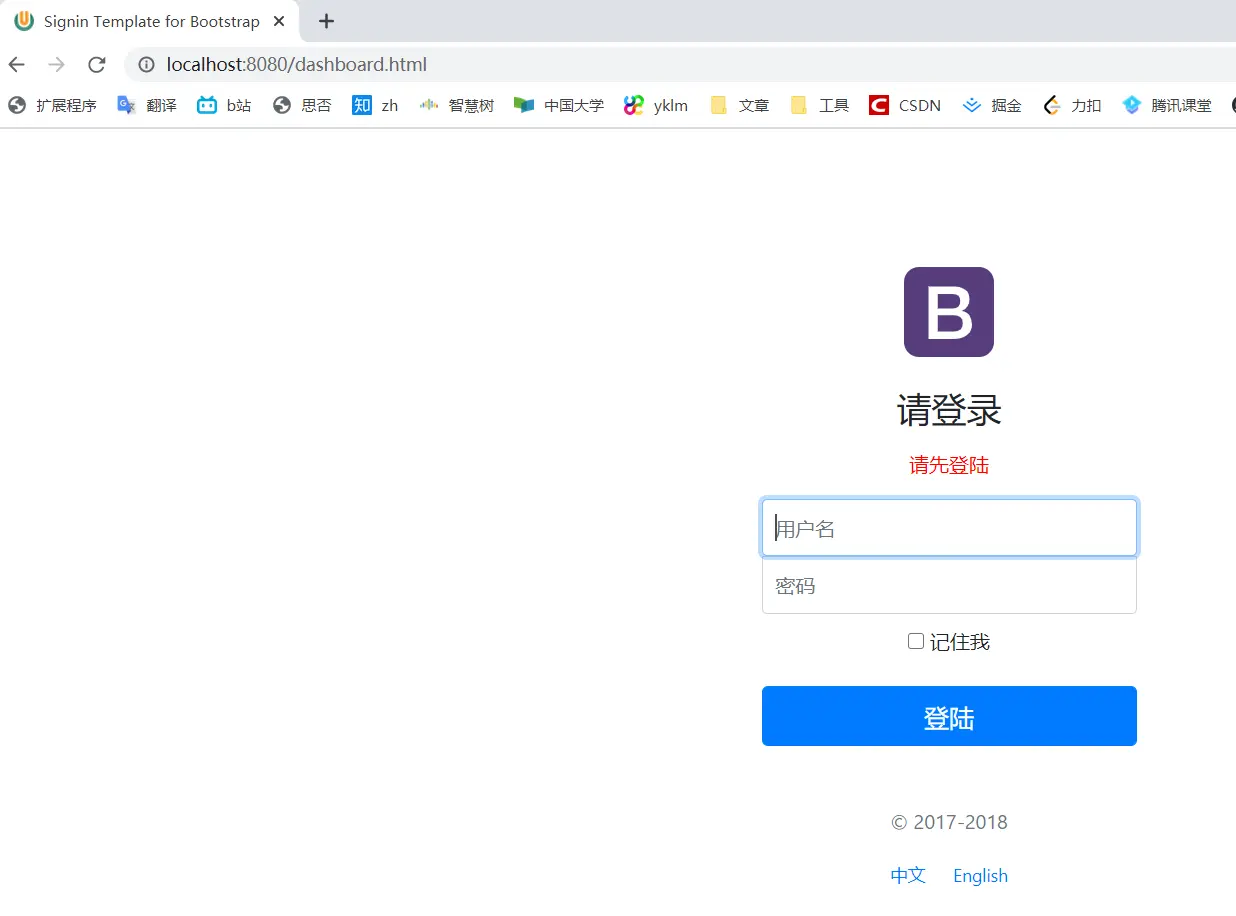The image size is (1236, 916).
Task: Click the © 2017-2018 copyright text
Action: tap(949, 823)
